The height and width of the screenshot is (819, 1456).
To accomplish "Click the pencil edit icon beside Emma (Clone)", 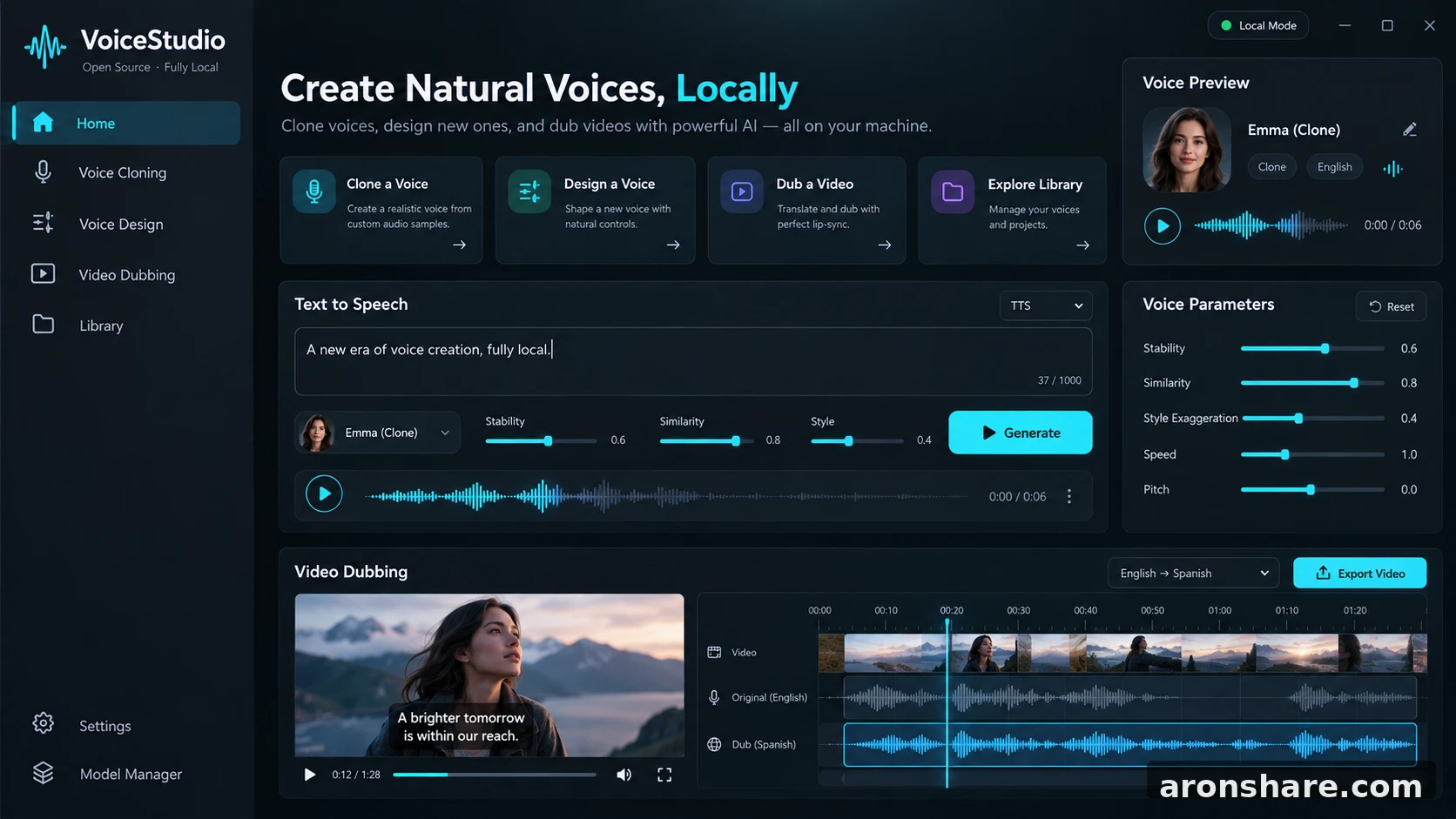I will pos(1410,130).
